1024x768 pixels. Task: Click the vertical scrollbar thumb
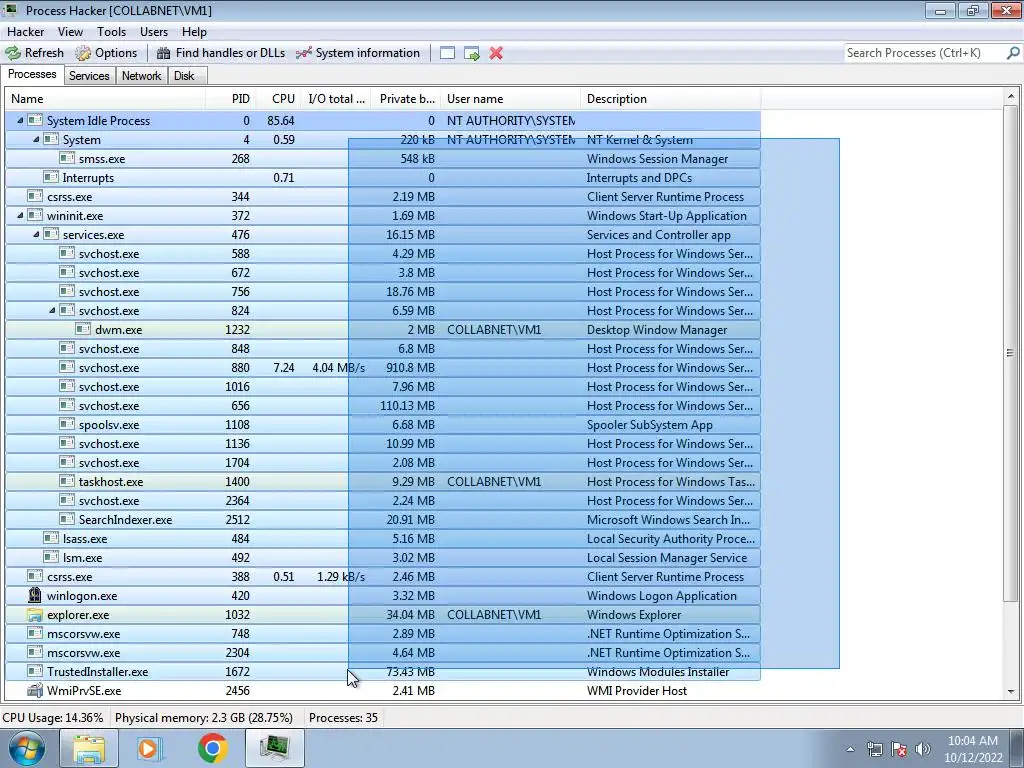click(x=1010, y=353)
